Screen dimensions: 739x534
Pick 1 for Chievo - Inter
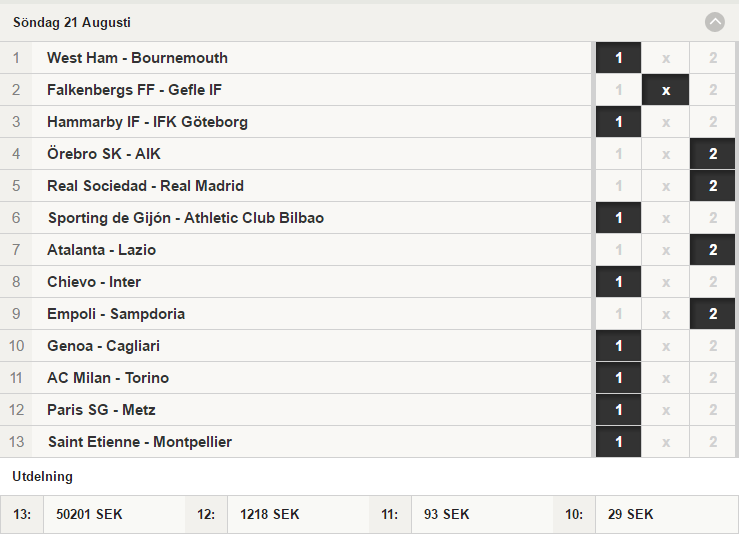click(x=618, y=282)
